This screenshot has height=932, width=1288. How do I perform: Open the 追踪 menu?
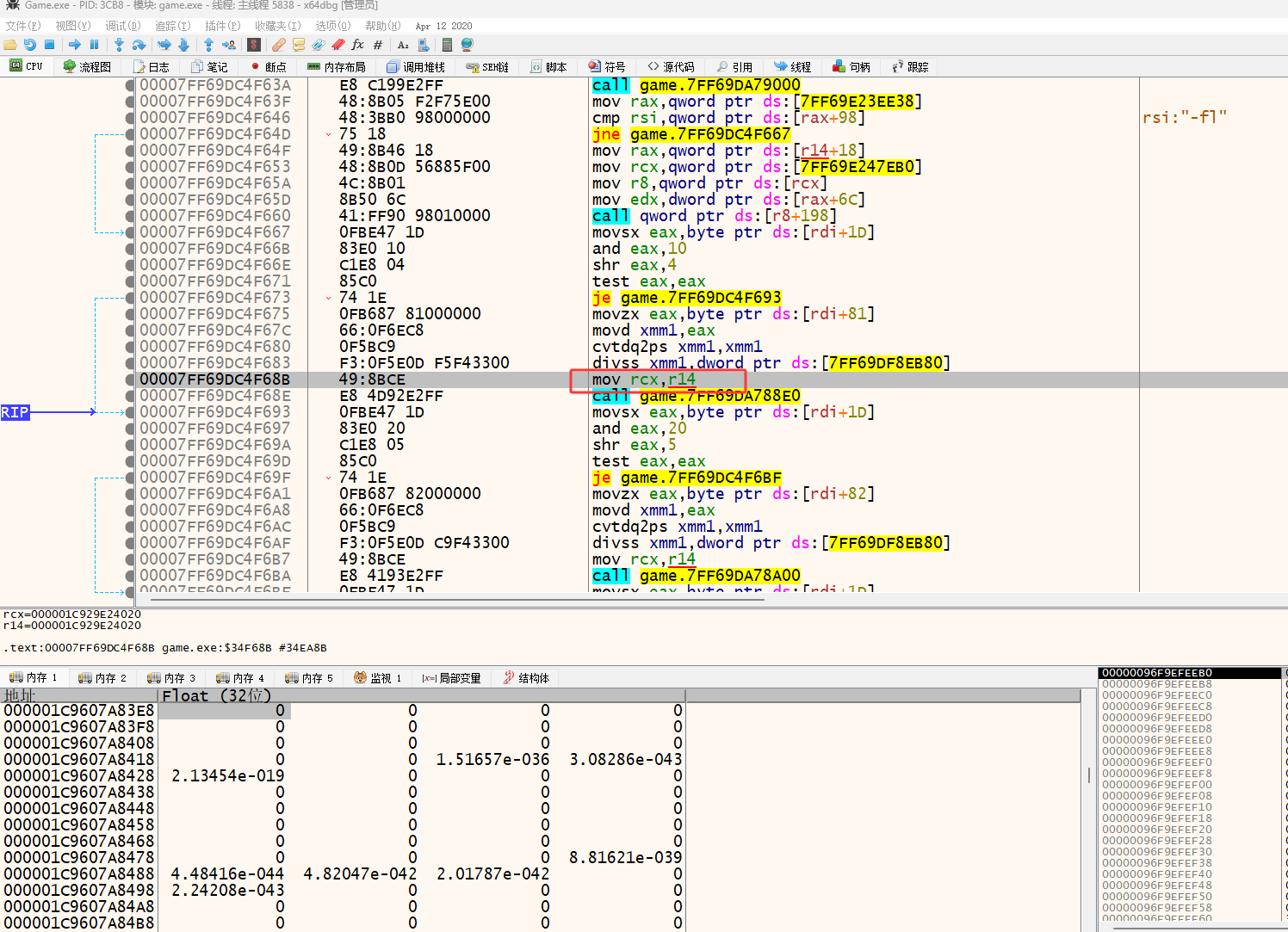pos(172,26)
